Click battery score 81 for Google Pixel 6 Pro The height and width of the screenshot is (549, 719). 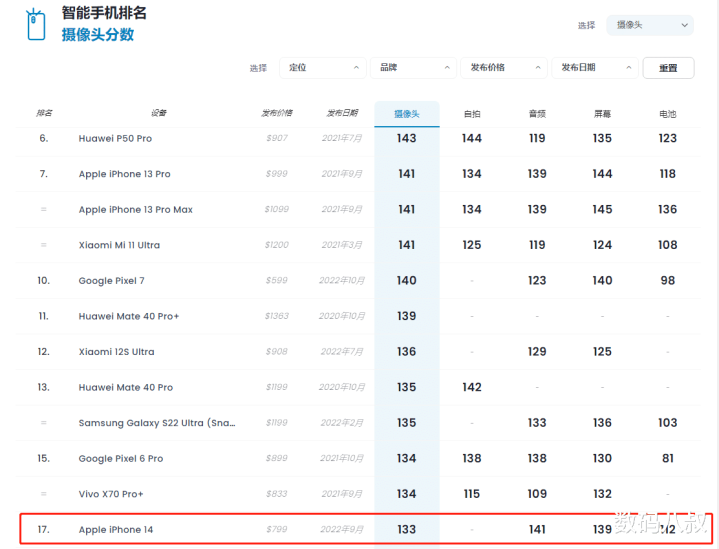(668, 458)
